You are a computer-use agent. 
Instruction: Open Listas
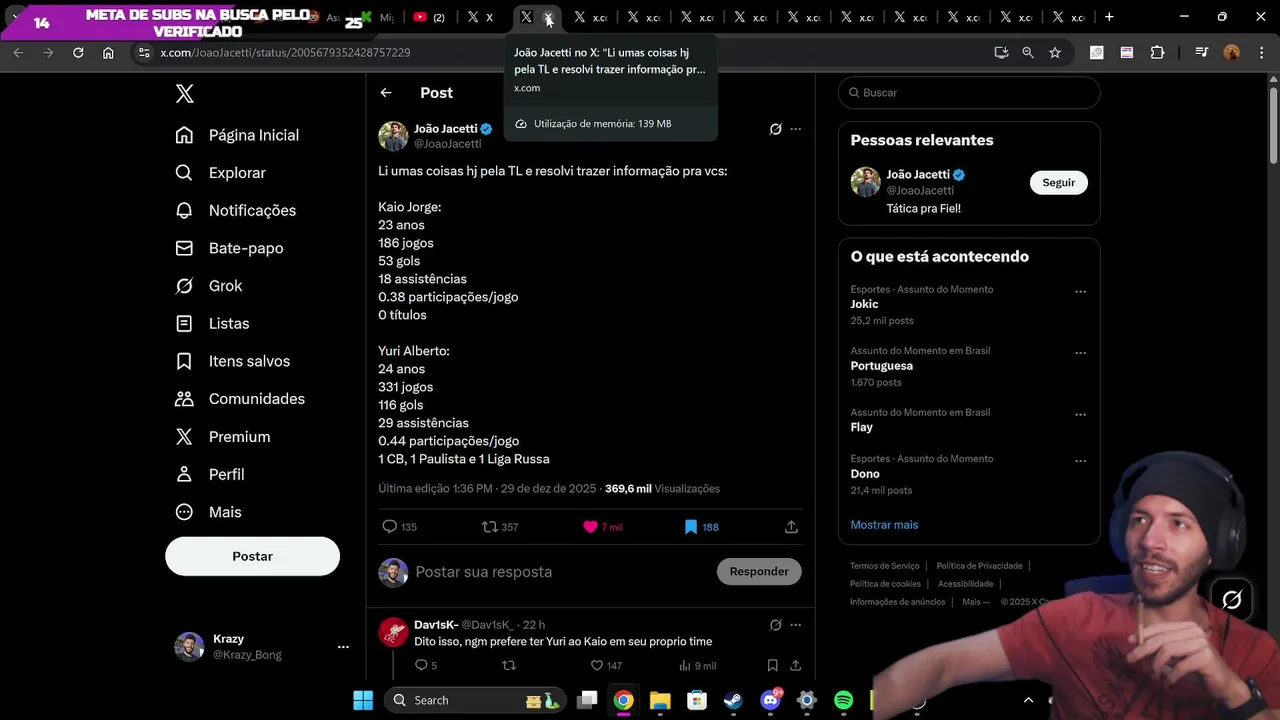212,324
